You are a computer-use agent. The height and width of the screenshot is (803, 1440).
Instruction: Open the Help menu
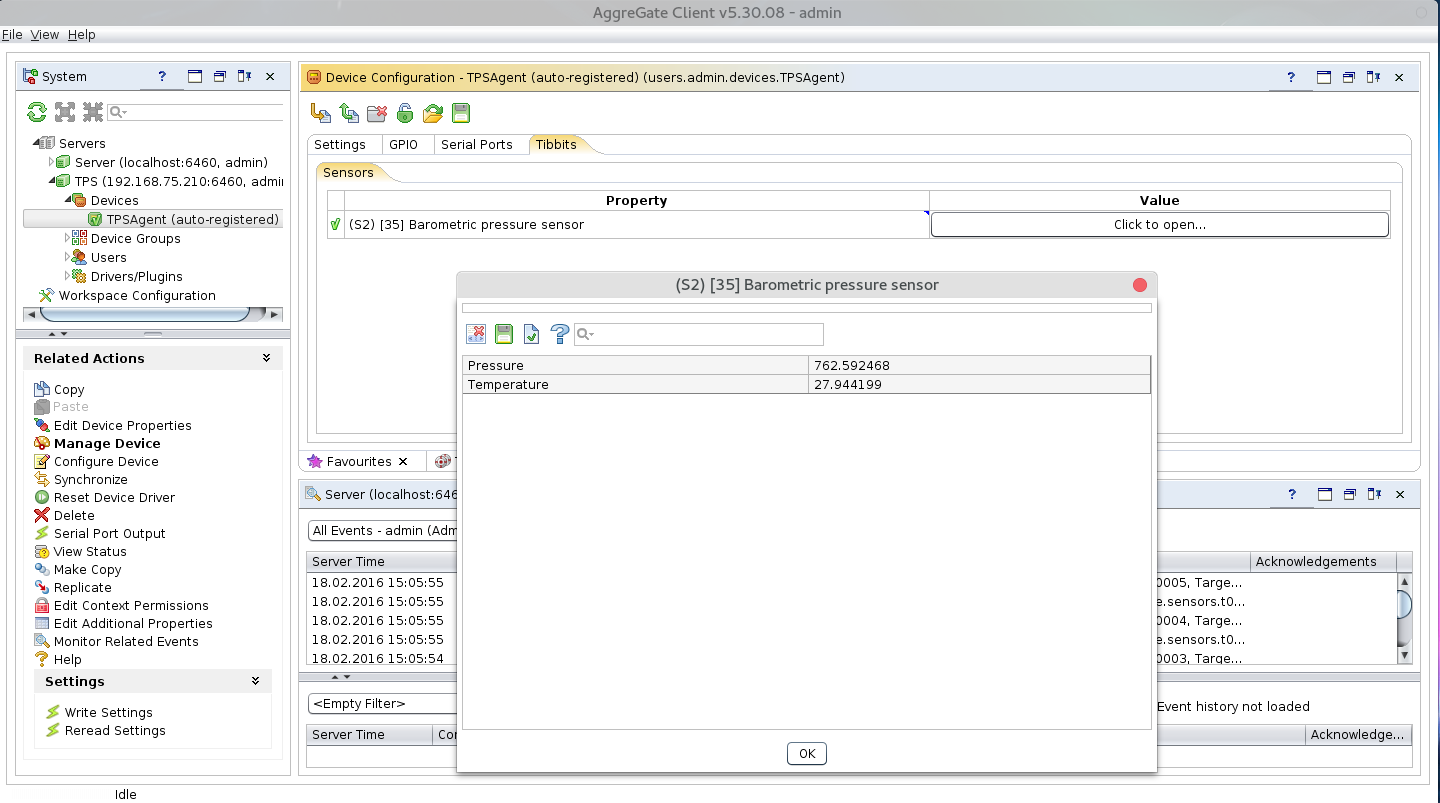(x=82, y=34)
